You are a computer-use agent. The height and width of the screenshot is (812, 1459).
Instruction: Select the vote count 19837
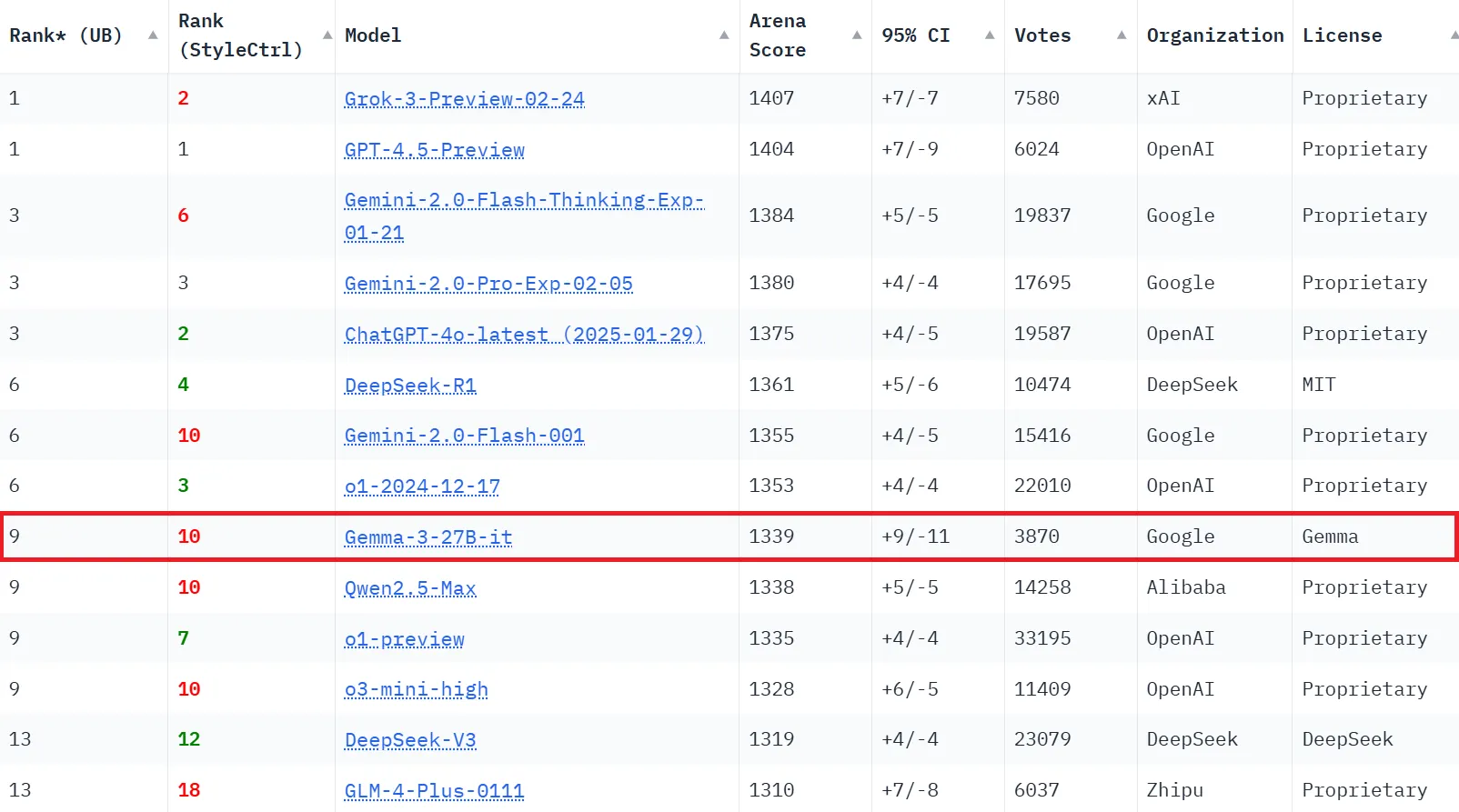[x=1042, y=216]
